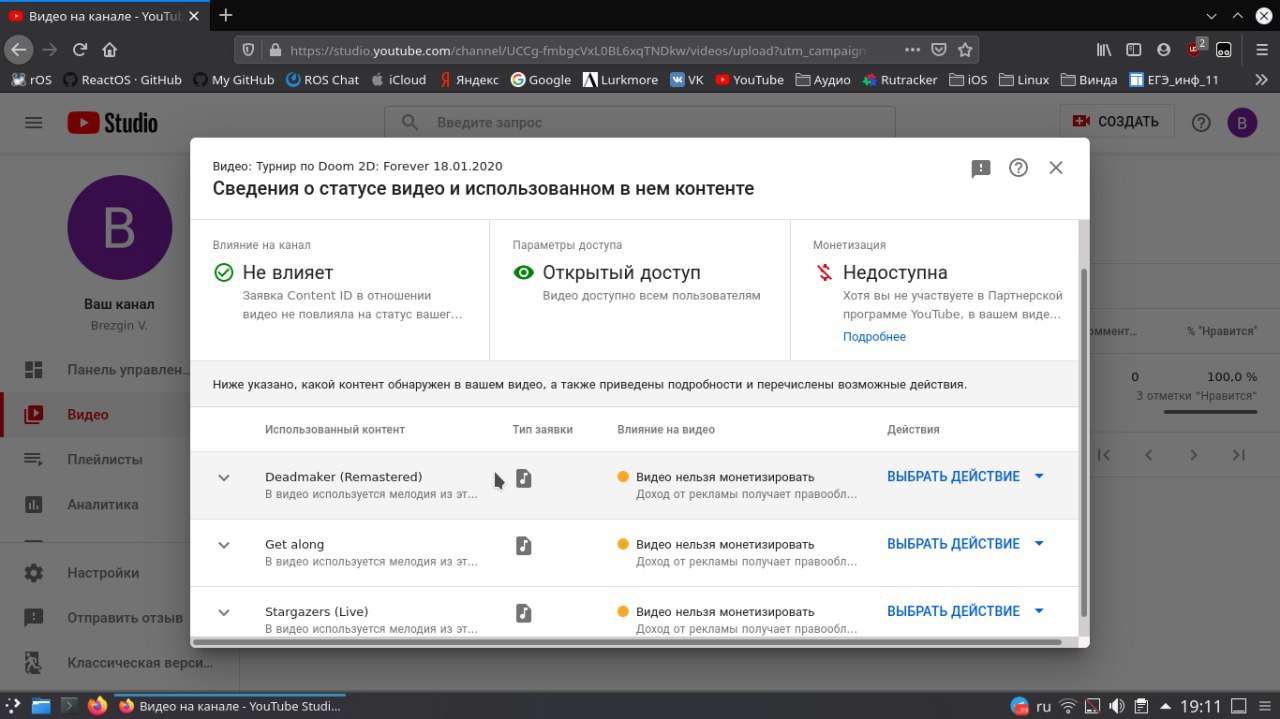Expand the Stargazers (Live) row
Screen dimensions: 1280x719
224,612
